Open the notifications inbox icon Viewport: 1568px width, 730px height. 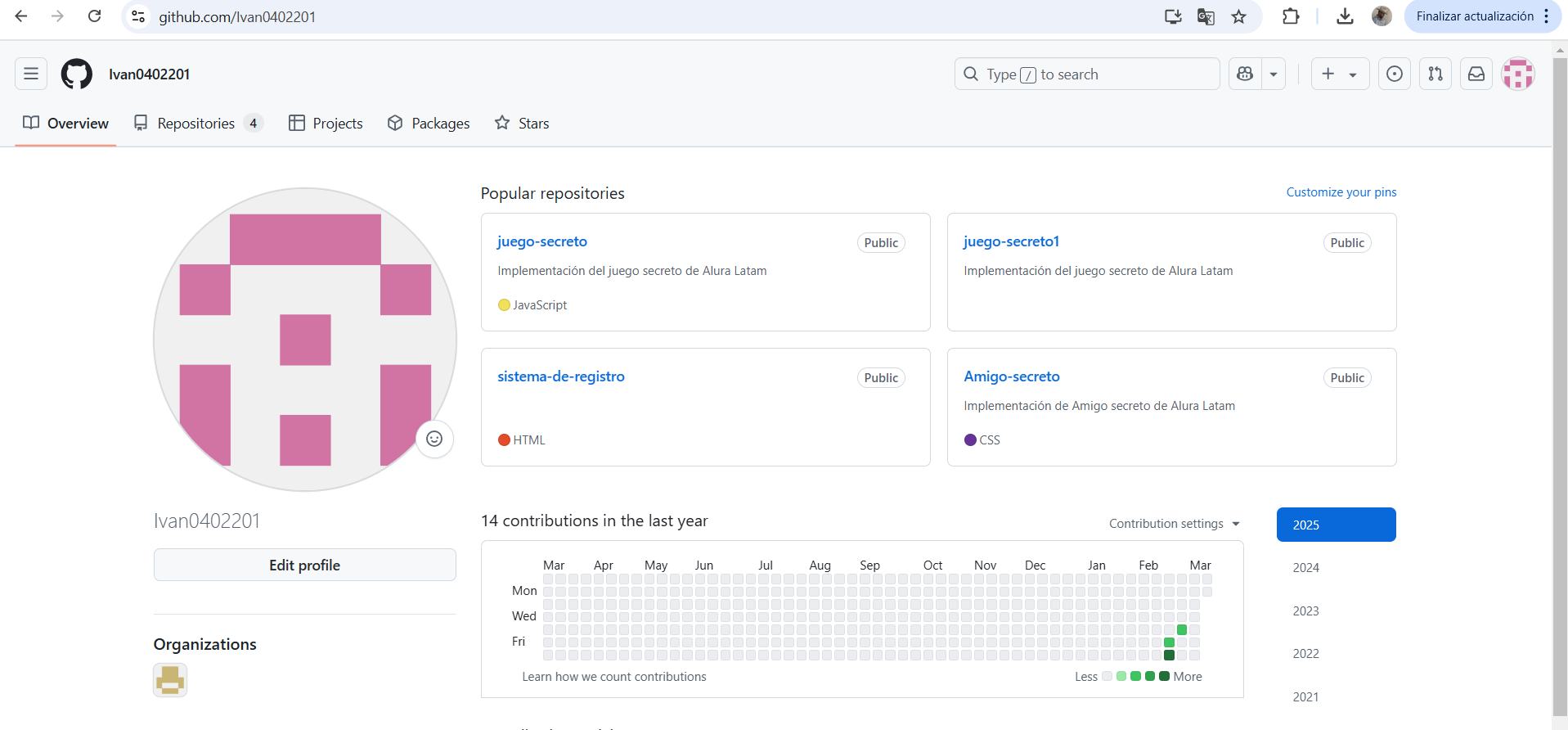coord(1476,74)
